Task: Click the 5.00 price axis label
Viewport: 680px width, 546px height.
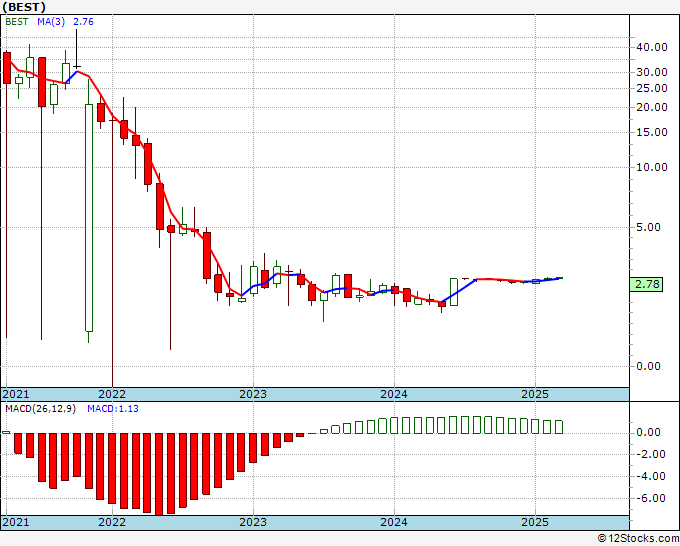Action: click(648, 227)
